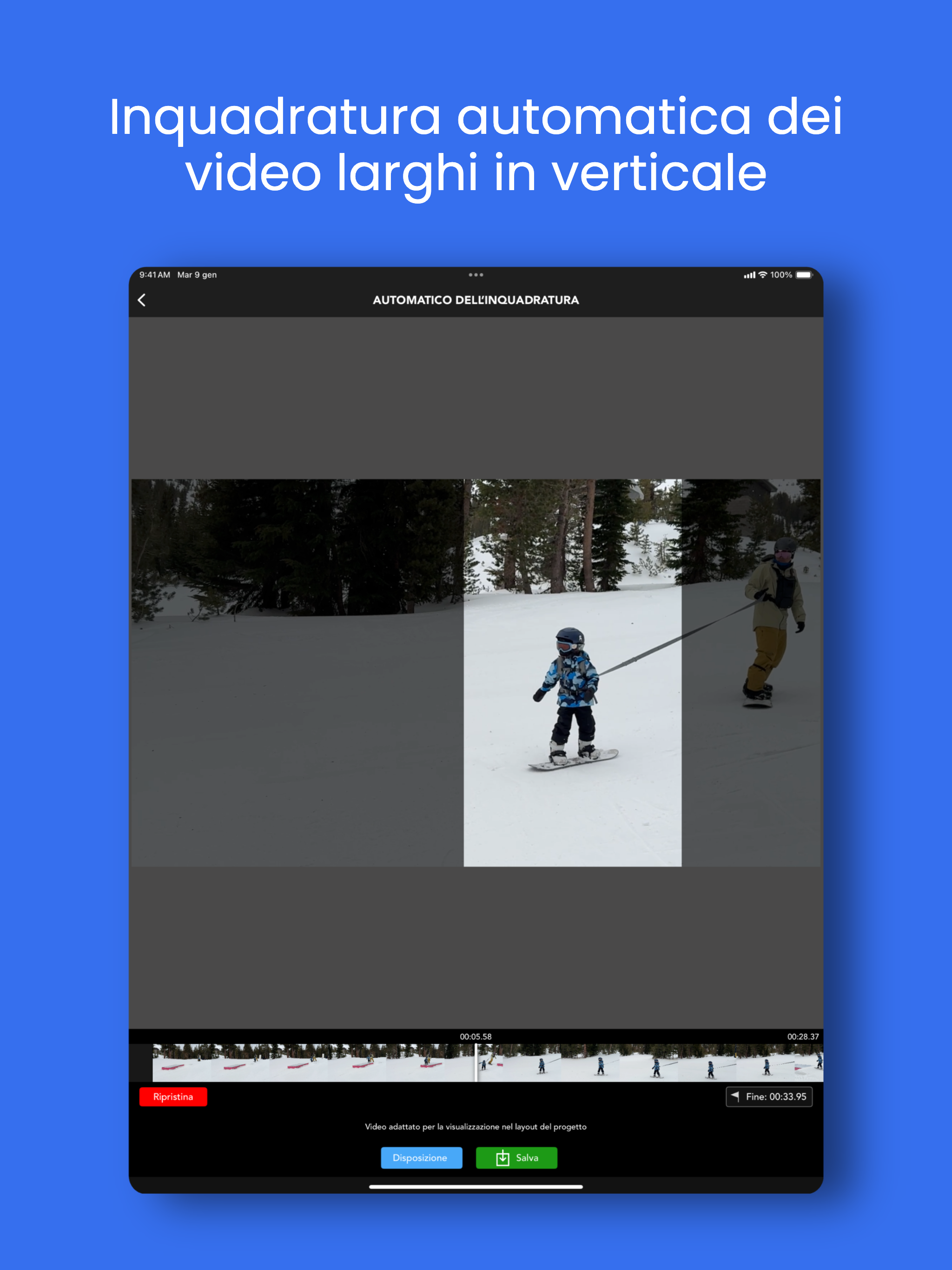Tap the 00:28.37 timestamp label
This screenshot has height=1270, width=952.
coord(802,1036)
